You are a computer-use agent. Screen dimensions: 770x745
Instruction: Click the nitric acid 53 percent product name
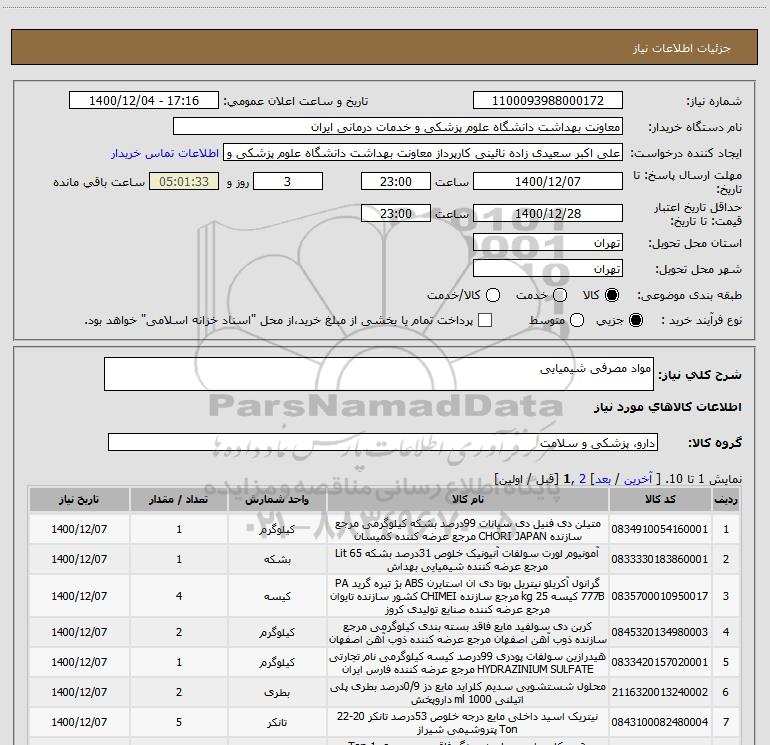click(x=468, y=722)
